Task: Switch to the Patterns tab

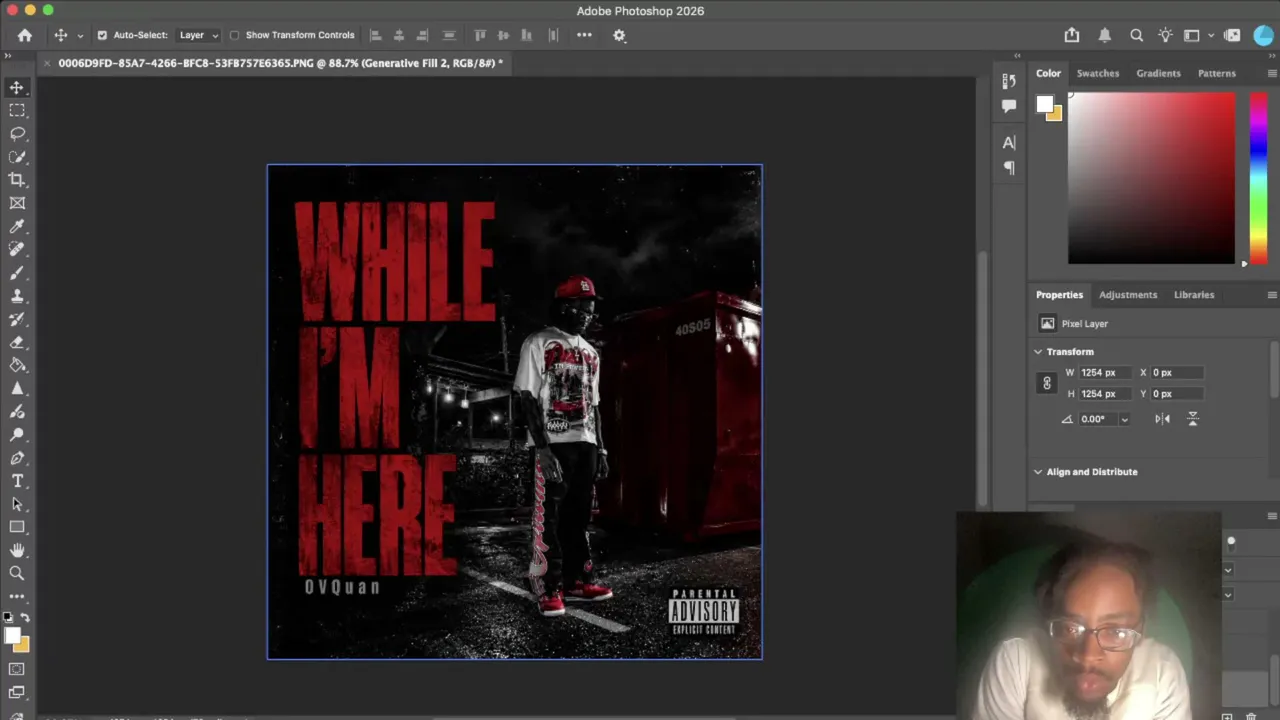Action: point(1216,73)
